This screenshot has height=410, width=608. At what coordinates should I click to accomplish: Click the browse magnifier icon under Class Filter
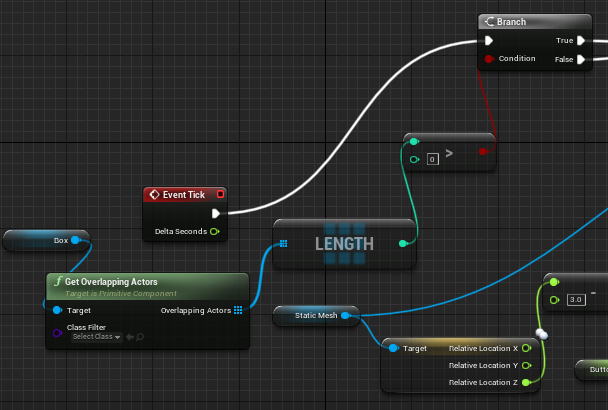pyautogui.click(x=140, y=337)
